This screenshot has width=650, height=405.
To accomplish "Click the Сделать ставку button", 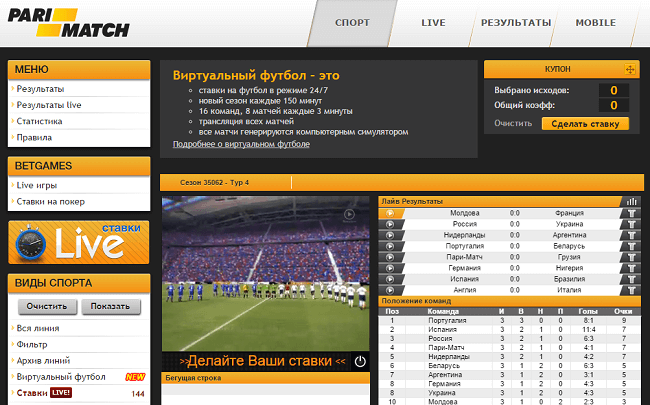I will (x=585, y=124).
